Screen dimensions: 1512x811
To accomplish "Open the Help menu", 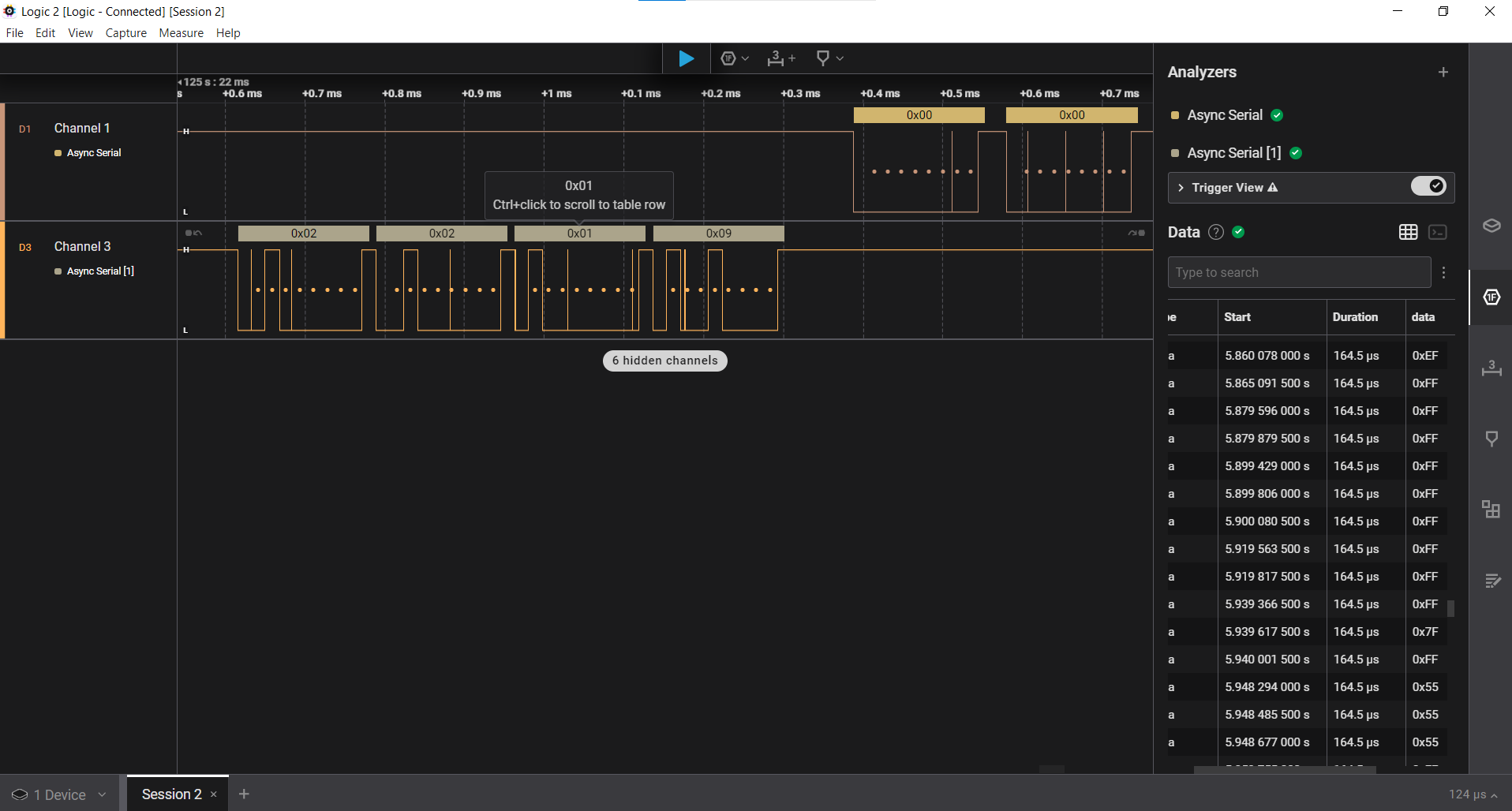I will click(x=228, y=33).
